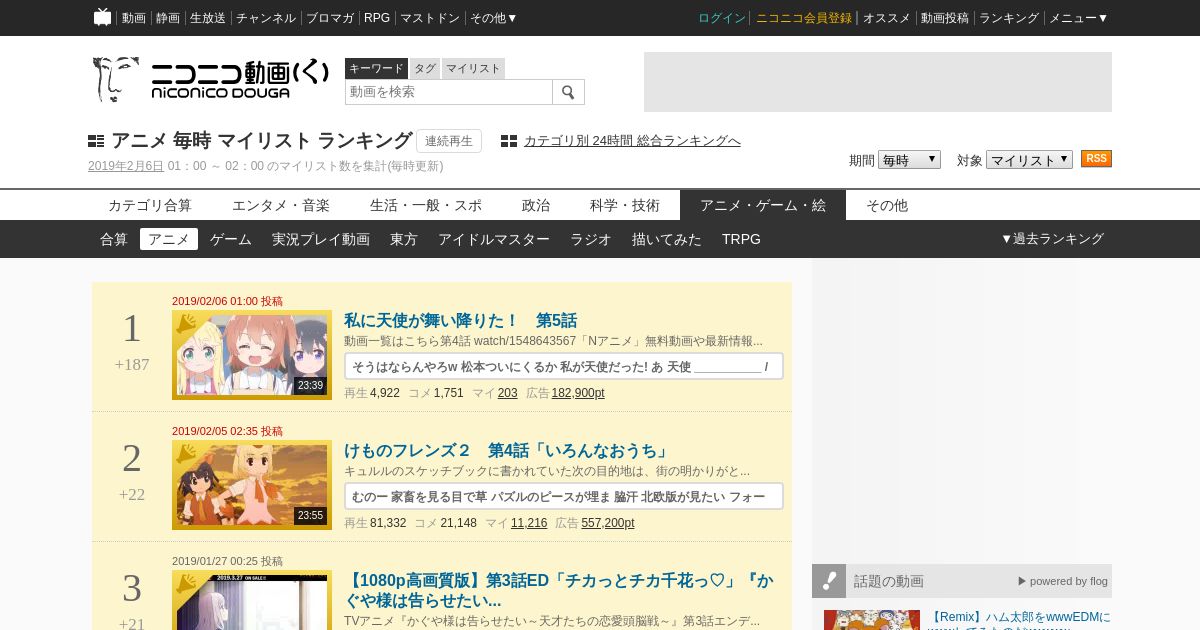Click the list icon before アニメ ranking title
The image size is (1200, 630).
[96, 141]
